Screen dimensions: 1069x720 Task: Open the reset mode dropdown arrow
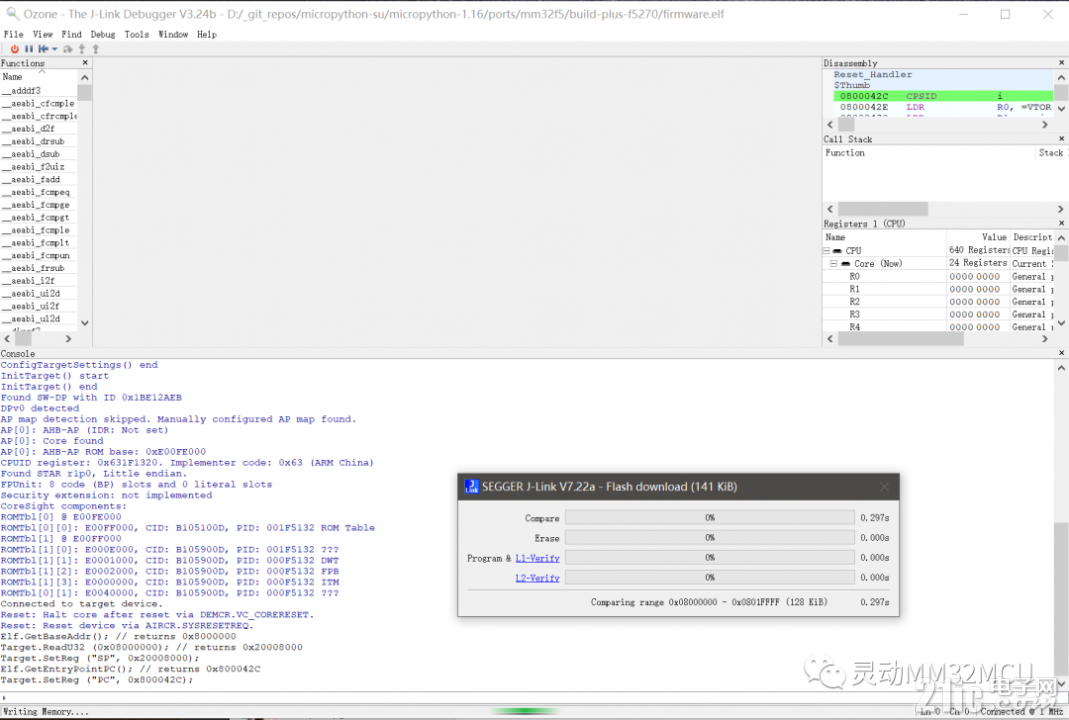[55, 49]
